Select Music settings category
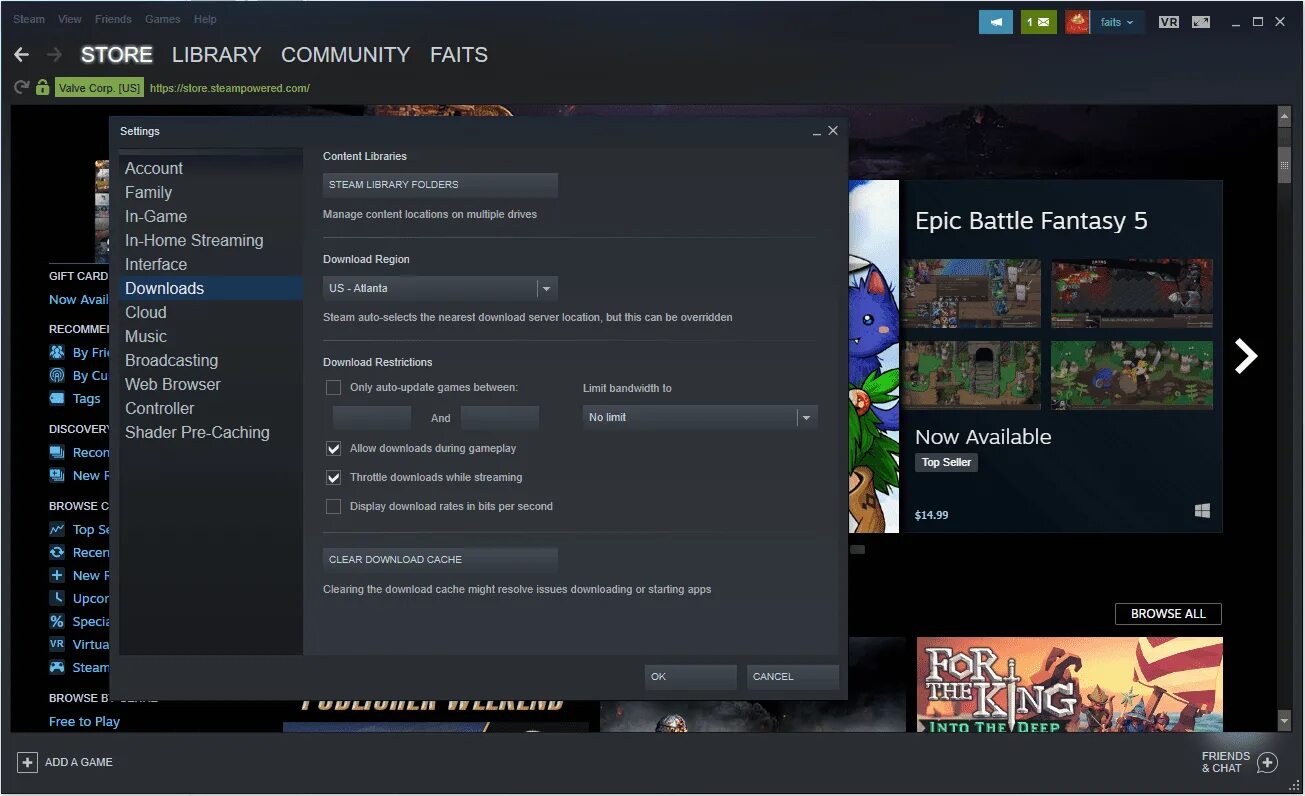This screenshot has width=1305, height=796. click(211, 336)
